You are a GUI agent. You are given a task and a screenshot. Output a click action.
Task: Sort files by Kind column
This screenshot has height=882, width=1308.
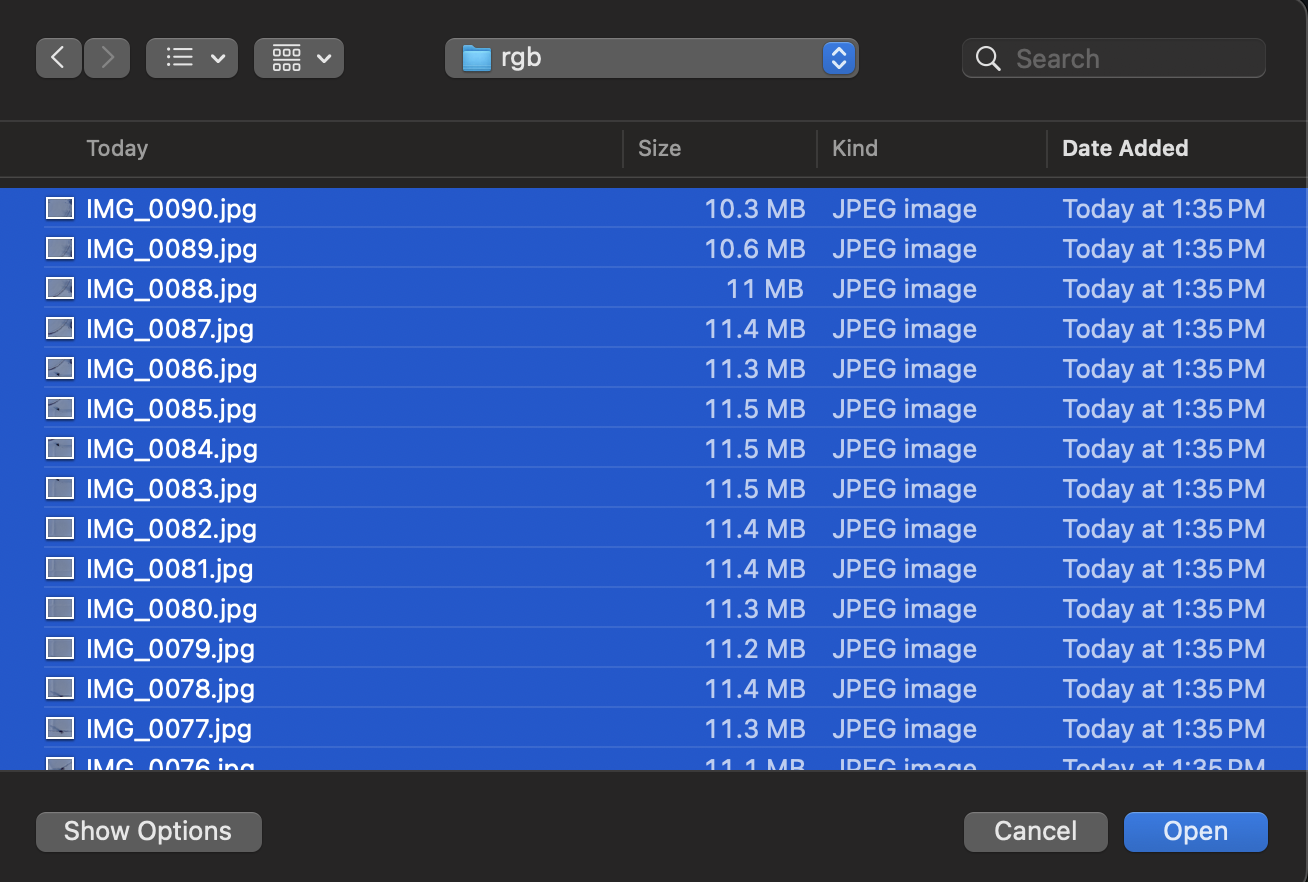coord(854,149)
